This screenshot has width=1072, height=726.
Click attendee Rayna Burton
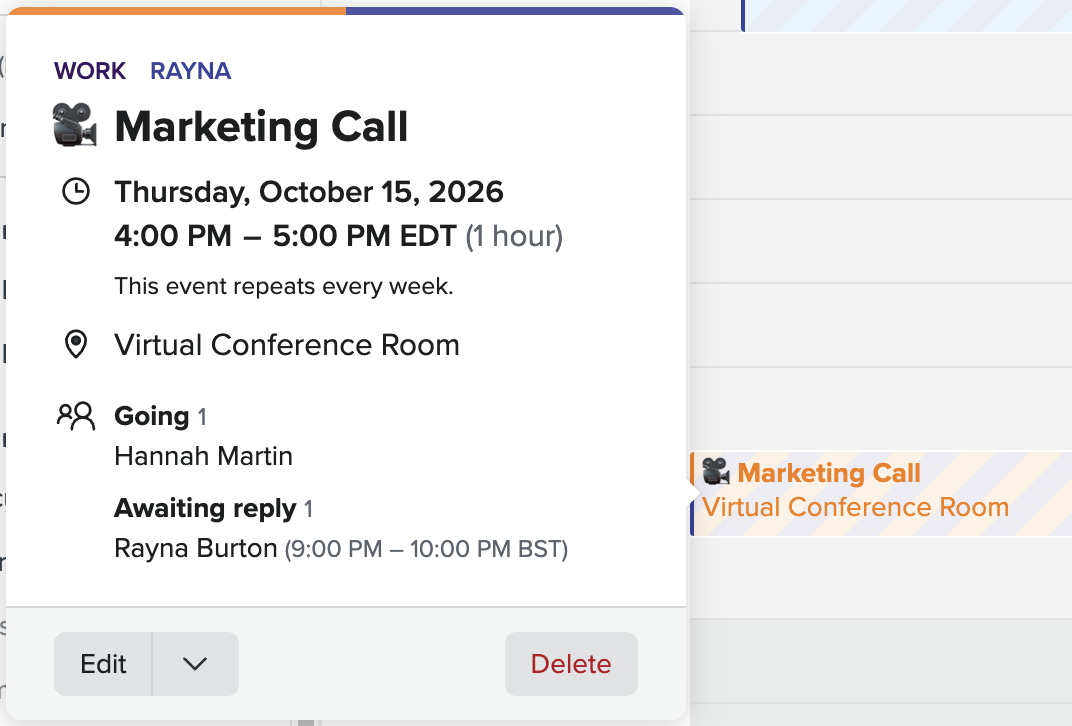(x=196, y=548)
